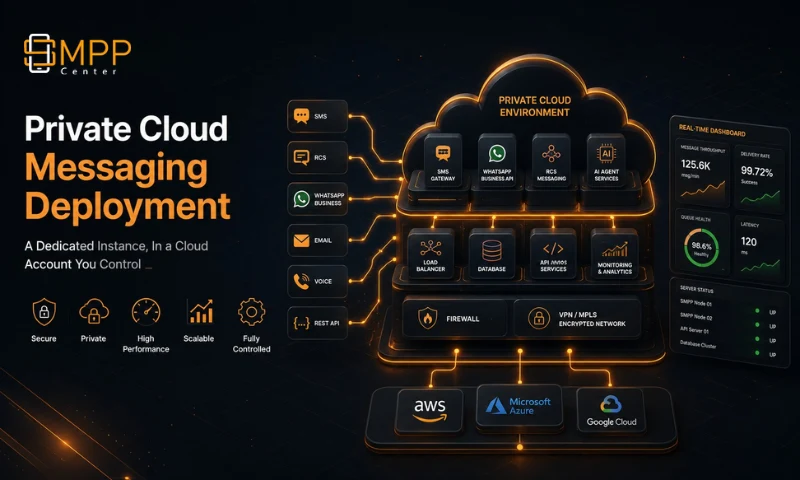Click the "FIREWALL" label text
The height and width of the screenshot is (480, 800).
pos(463,319)
